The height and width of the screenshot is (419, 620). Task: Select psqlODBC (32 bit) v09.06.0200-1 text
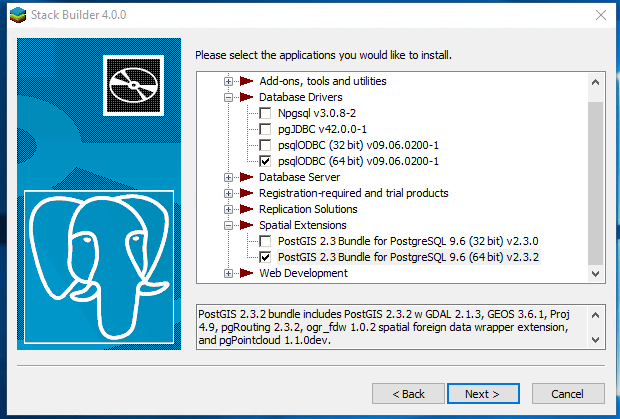coord(358,145)
